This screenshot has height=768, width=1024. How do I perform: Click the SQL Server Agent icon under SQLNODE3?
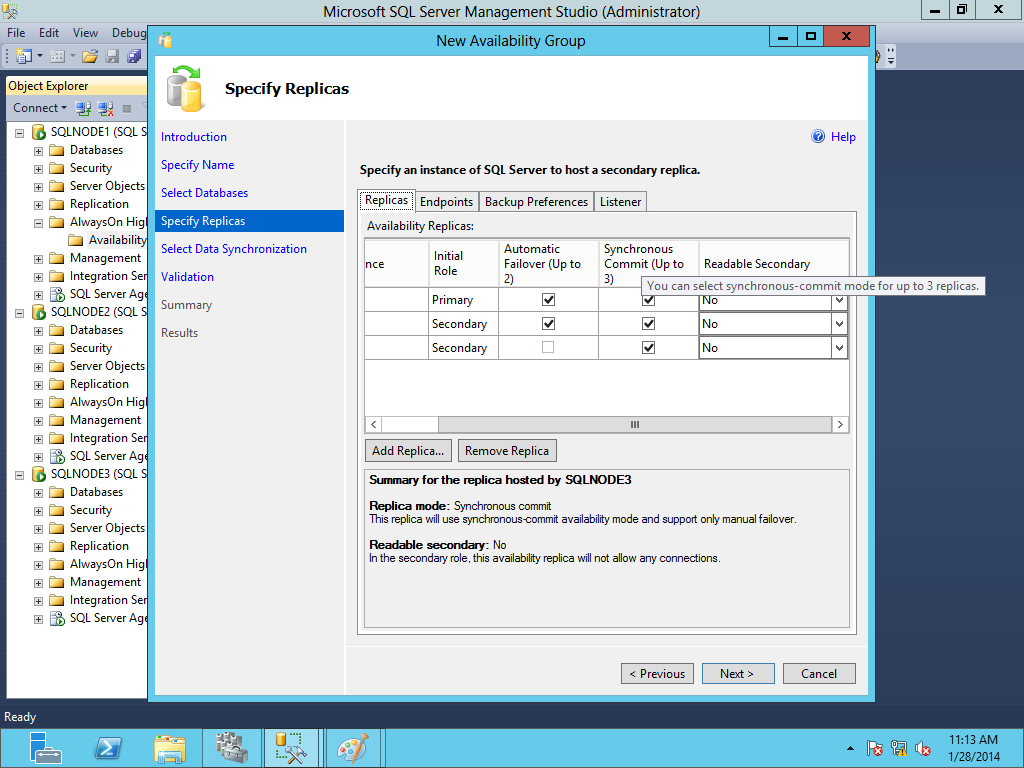pos(57,618)
